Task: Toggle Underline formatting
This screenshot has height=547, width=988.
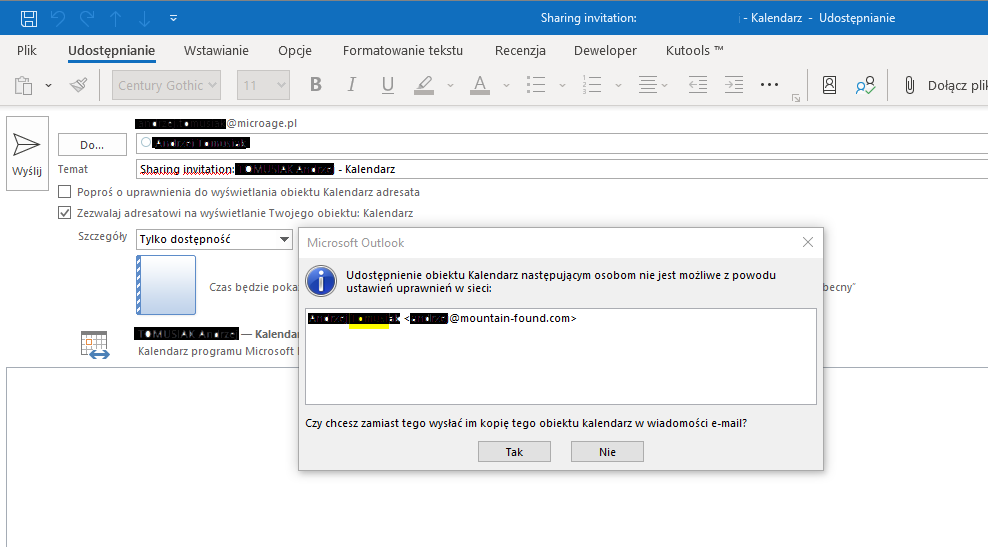Action: (x=388, y=84)
